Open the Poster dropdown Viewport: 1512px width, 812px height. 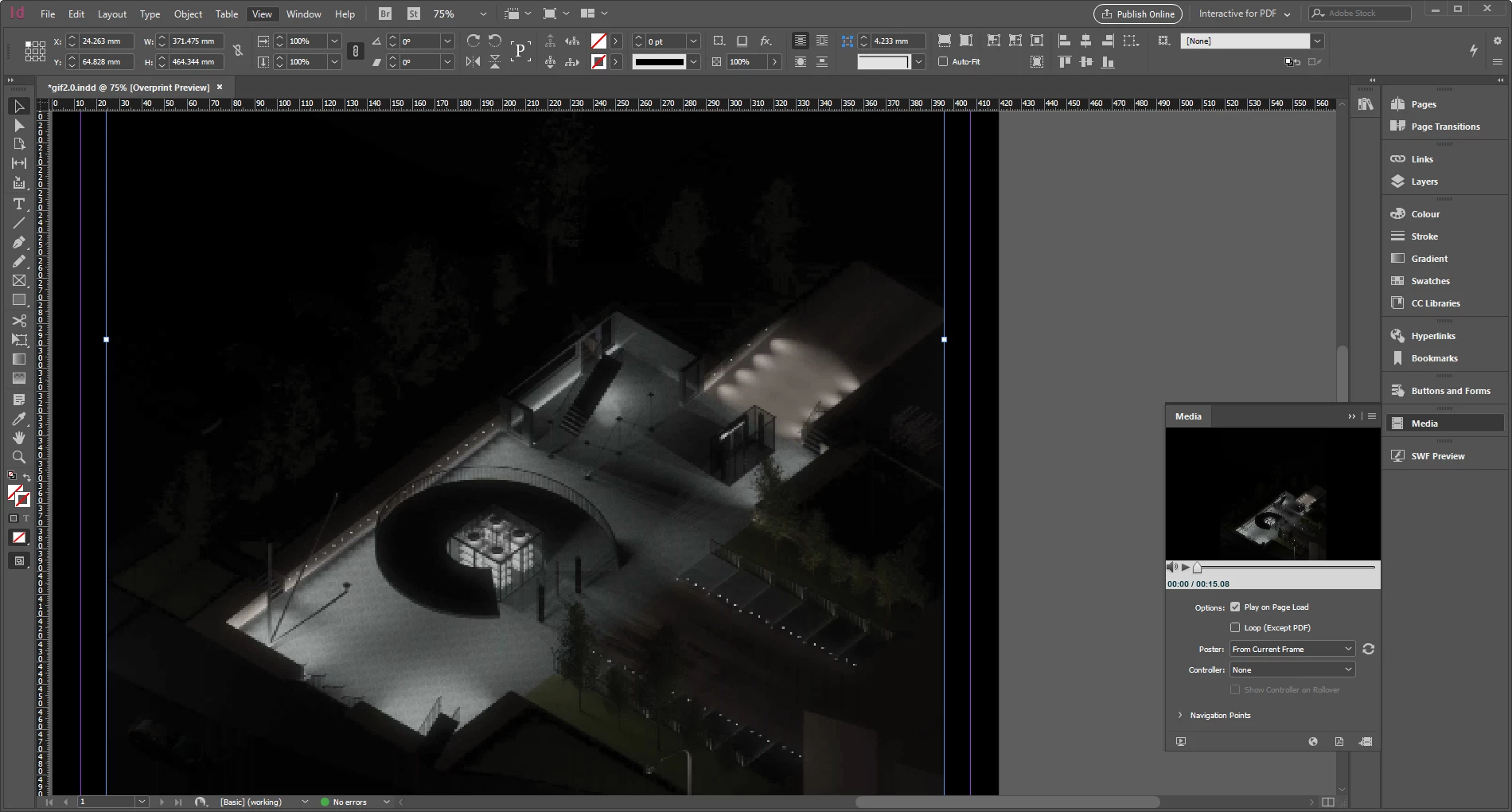point(1292,649)
